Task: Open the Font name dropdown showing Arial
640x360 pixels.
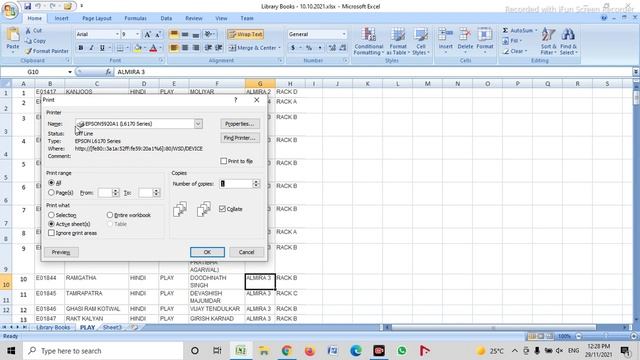Action: coord(117,34)
